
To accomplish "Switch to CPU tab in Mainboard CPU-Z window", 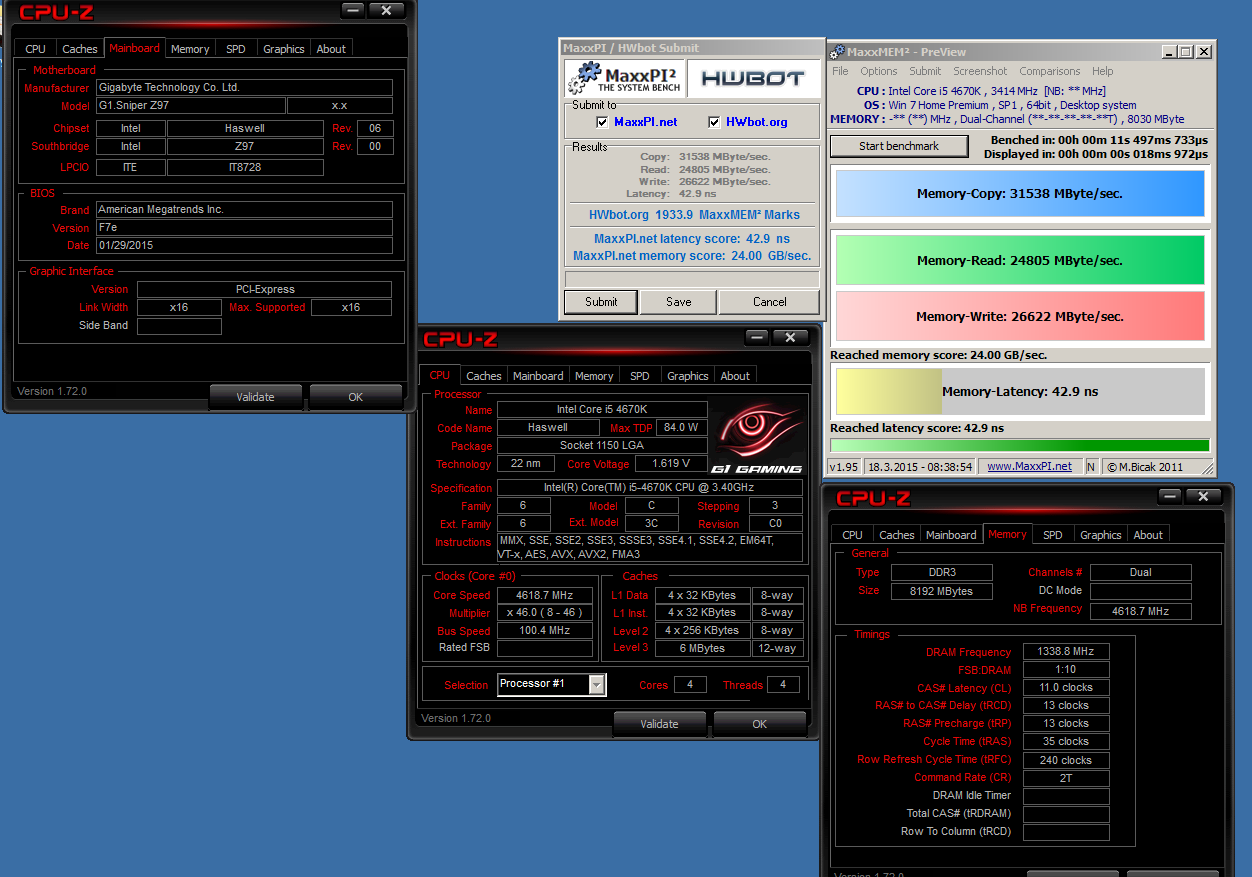I will [35, 49].
